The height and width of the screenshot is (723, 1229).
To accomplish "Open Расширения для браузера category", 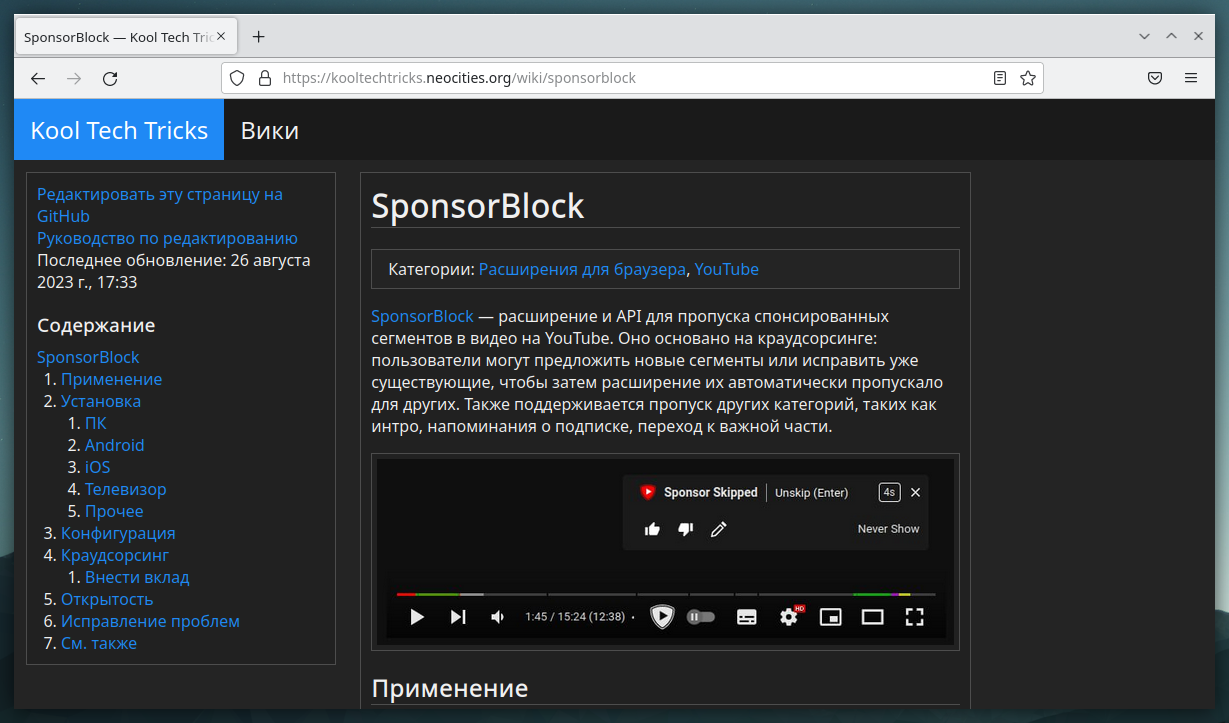I will click(583, 269).
